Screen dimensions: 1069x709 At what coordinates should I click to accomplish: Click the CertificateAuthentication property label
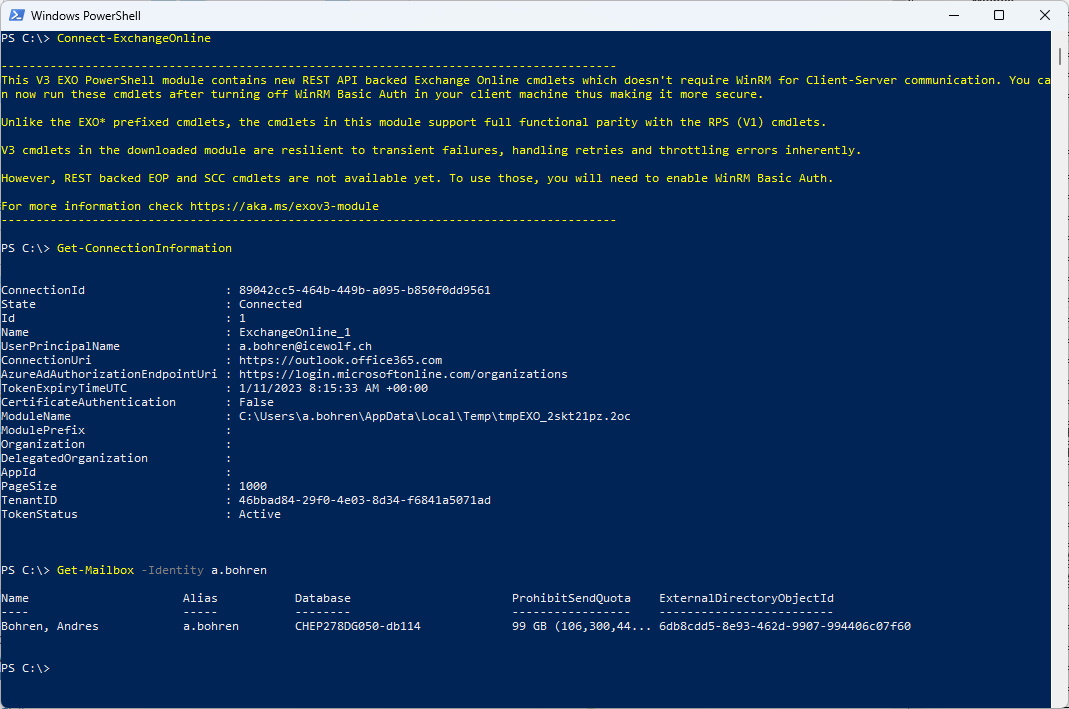(x=89, y=402)
